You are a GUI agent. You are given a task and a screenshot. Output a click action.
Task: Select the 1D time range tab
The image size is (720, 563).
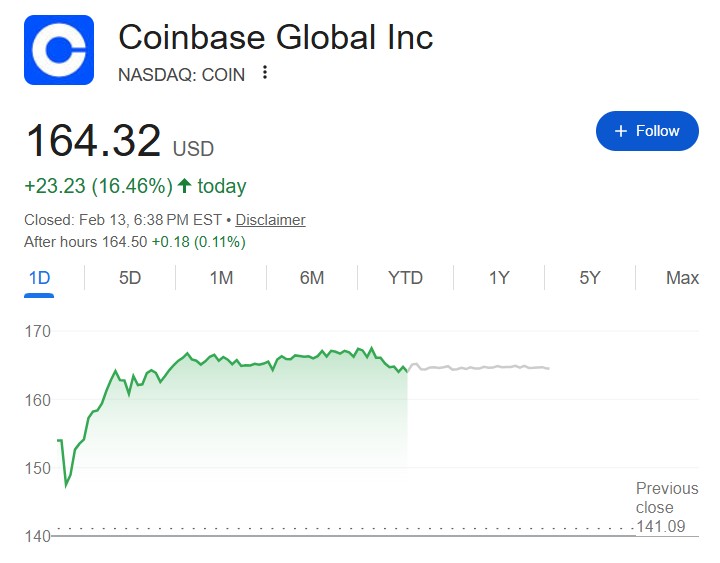pyautogui.click(x=39, y=278)
